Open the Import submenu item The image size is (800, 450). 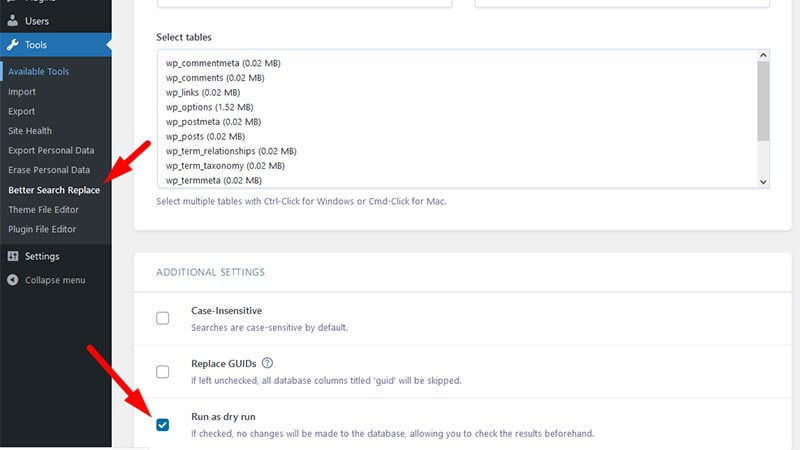22,92
